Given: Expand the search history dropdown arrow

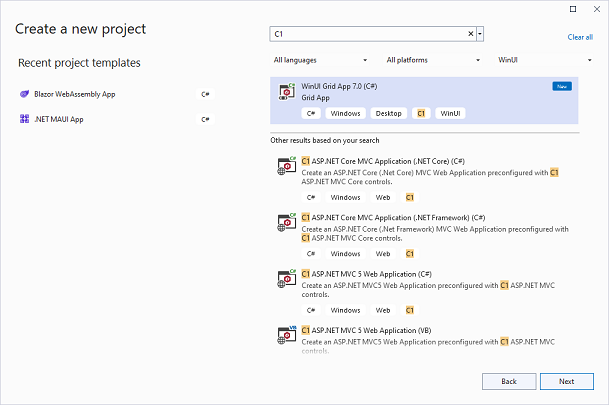Looking at the screenshot, I should click(481, 34).
